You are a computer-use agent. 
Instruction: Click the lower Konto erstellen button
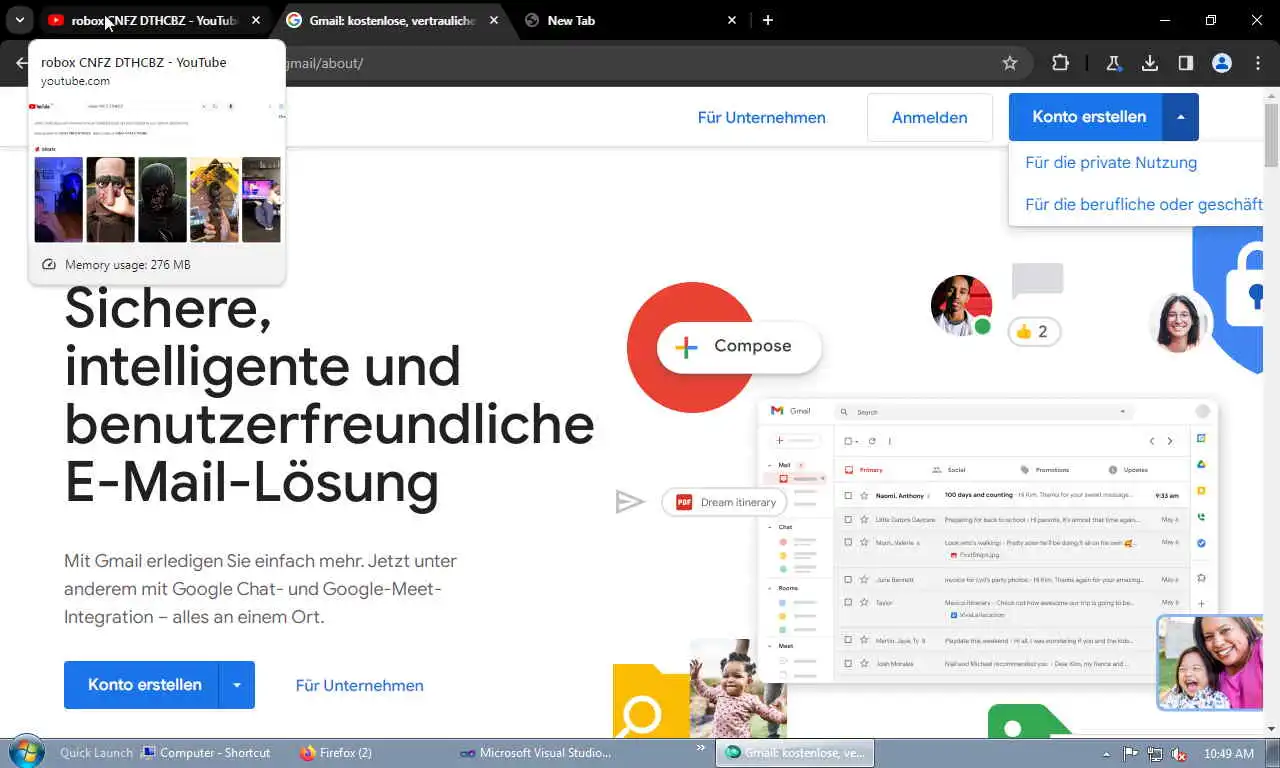(x=143, y=685)
